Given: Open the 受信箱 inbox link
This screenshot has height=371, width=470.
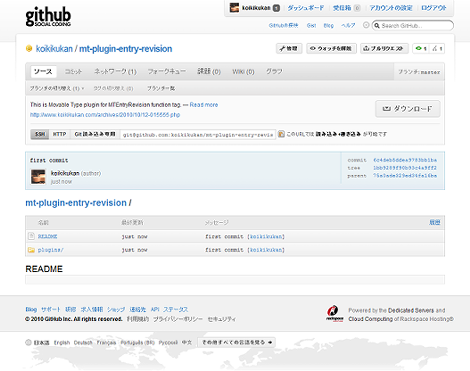Looking at the screenshot, I should pyautogui.click(x=342, y=8).
